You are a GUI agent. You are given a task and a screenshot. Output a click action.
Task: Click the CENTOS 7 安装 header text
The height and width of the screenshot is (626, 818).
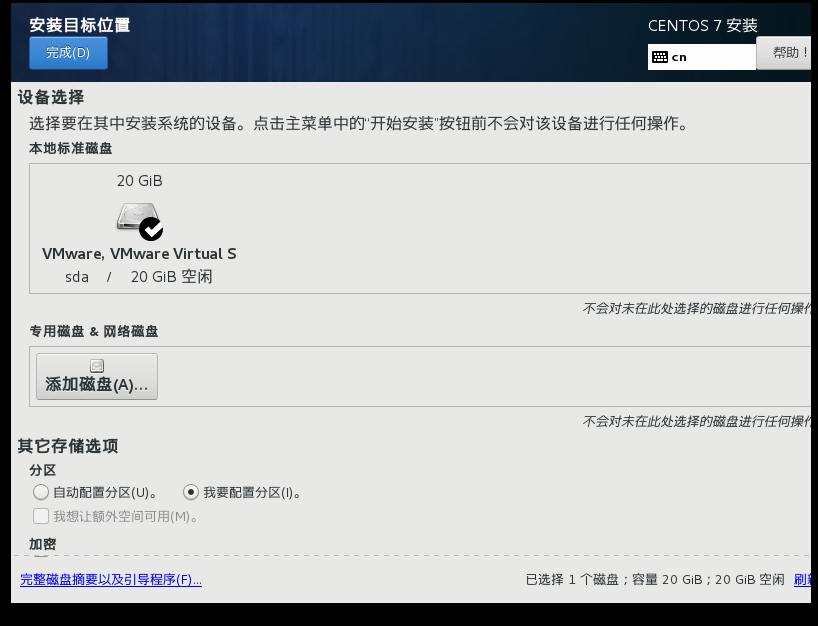click(703, 26)
